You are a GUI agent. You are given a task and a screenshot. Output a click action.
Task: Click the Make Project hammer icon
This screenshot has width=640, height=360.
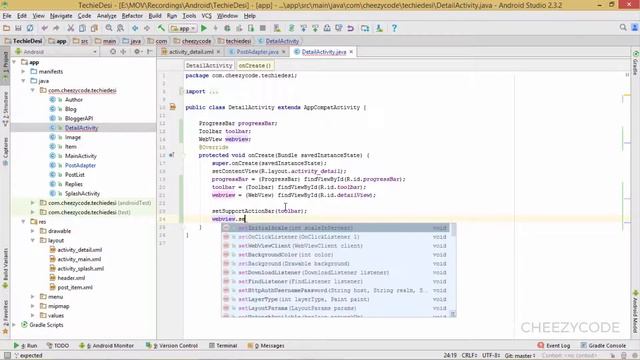click(161, 28)
